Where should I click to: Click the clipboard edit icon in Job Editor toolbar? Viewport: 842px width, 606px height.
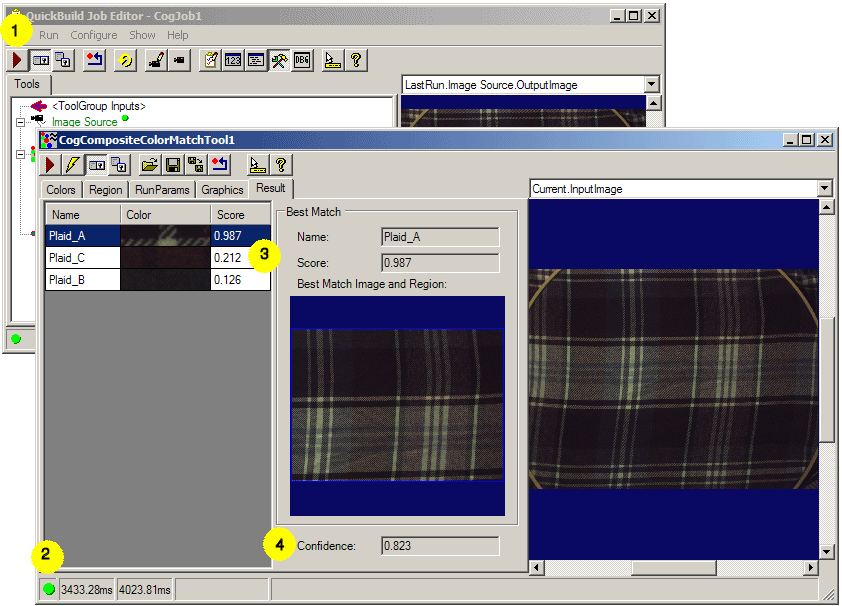tap(210, 60)
